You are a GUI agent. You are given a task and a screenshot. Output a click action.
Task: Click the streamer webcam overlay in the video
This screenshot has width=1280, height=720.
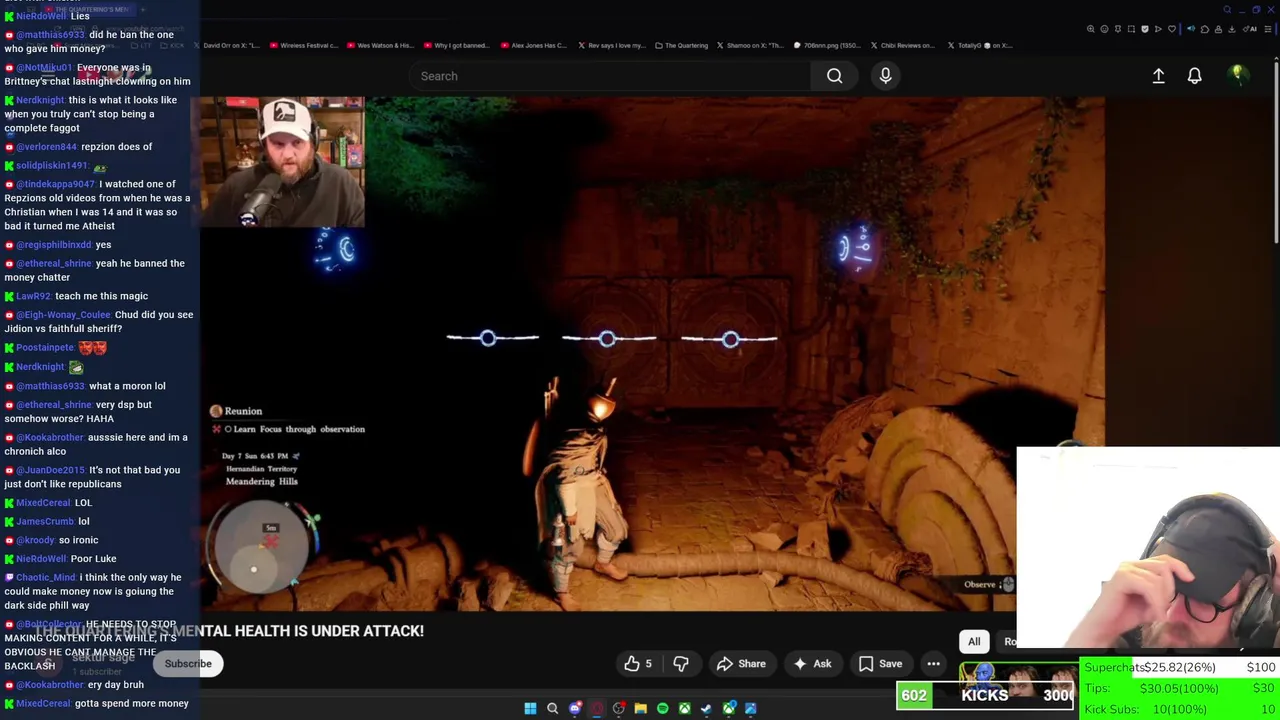click(283, 162)
